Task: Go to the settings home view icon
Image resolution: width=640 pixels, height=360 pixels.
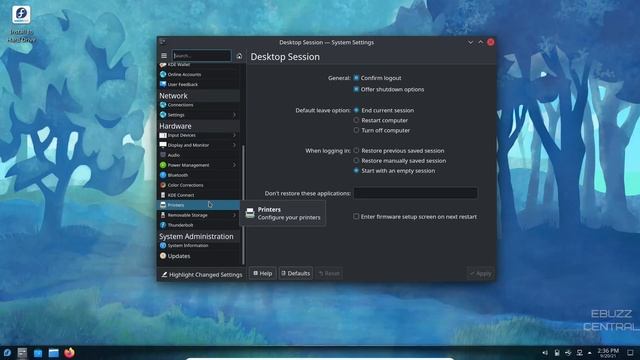Action: [239, 56]
